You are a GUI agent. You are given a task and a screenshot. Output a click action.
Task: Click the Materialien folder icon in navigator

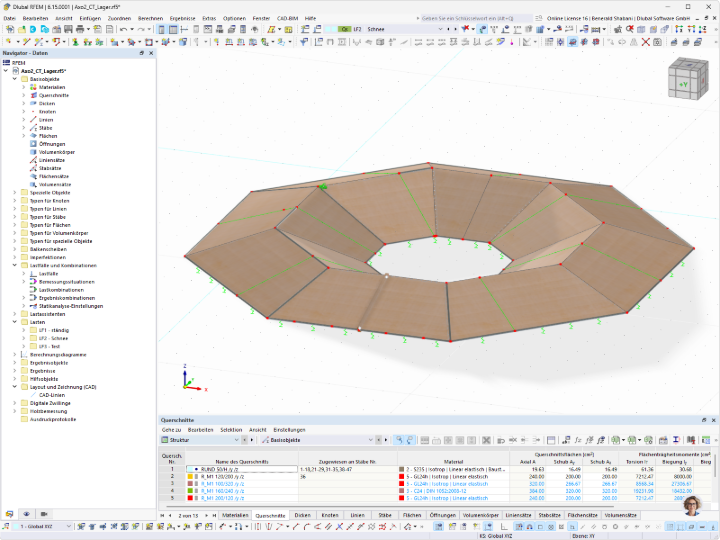[x=33, y=87]
